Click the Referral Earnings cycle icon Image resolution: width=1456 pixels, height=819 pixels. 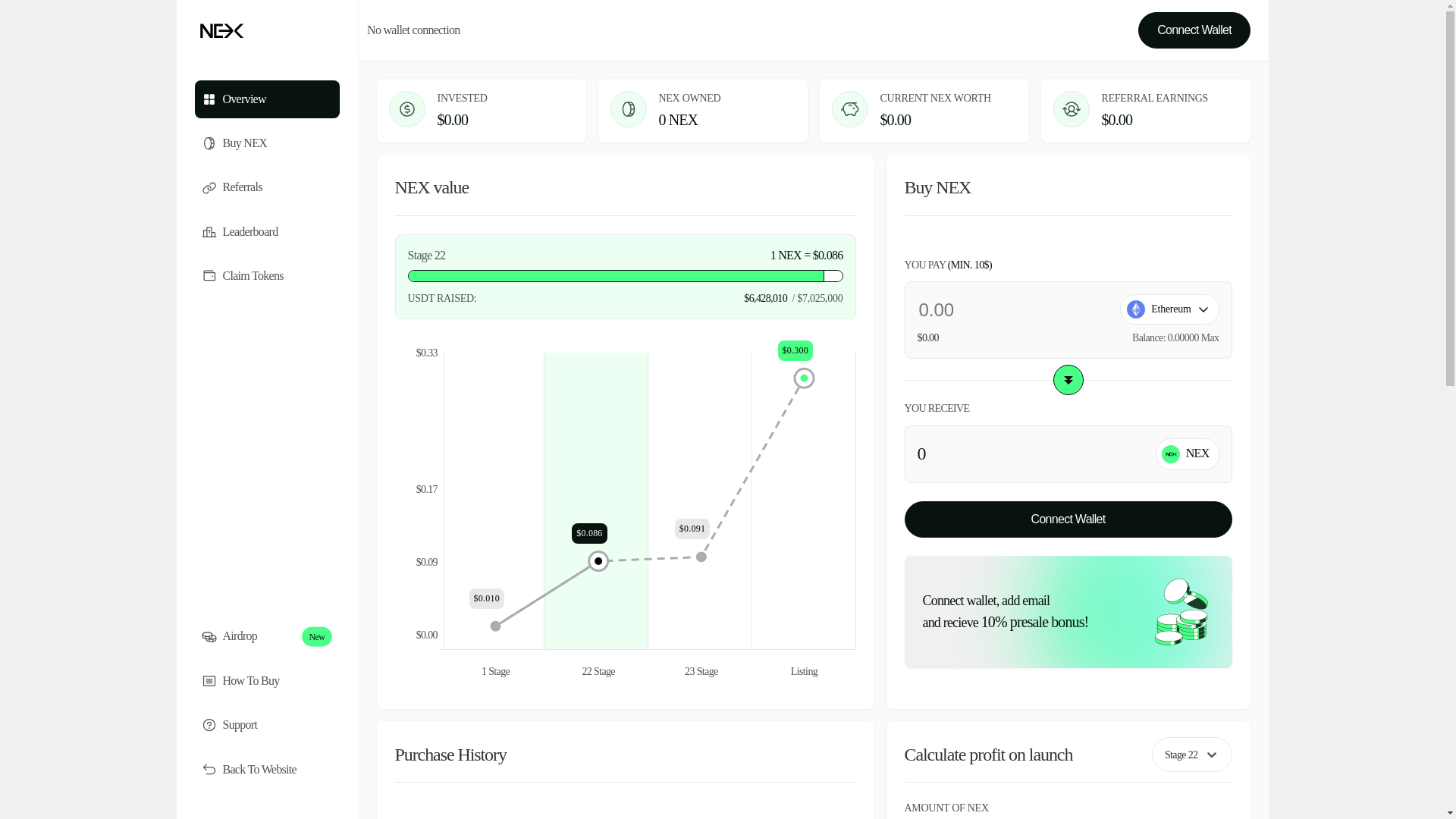[x=1072, y=109]
